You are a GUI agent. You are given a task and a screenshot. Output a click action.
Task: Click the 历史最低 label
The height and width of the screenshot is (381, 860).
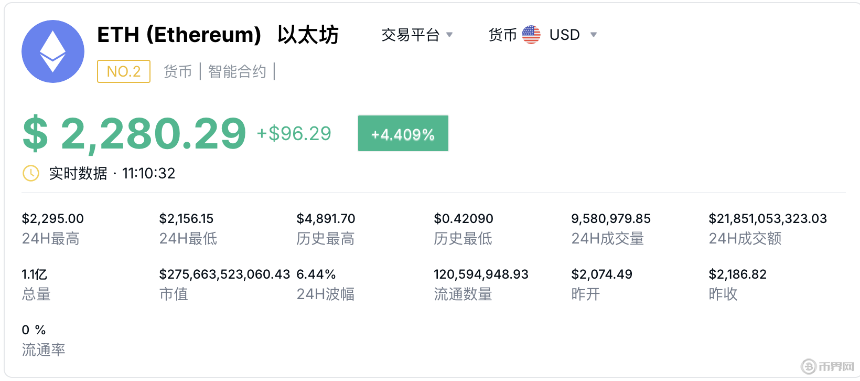(463, 238)
